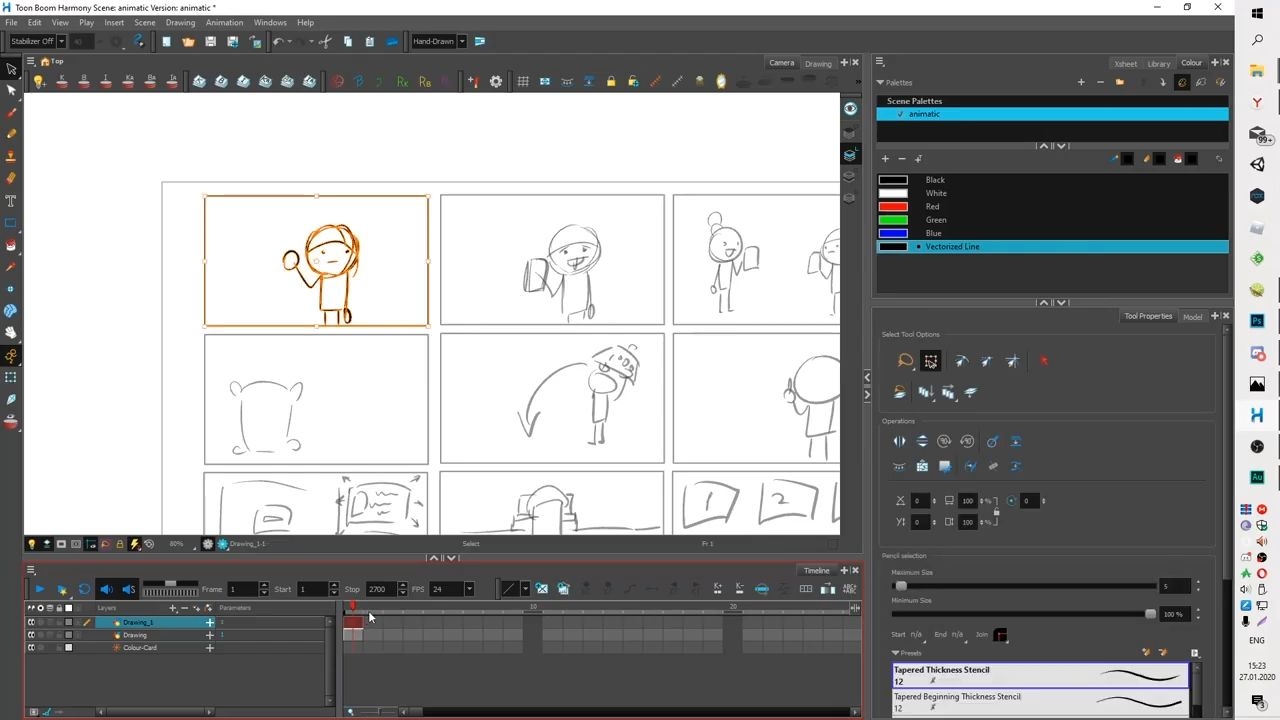Select the Brush tool in left toolbar

pos(11,112)
